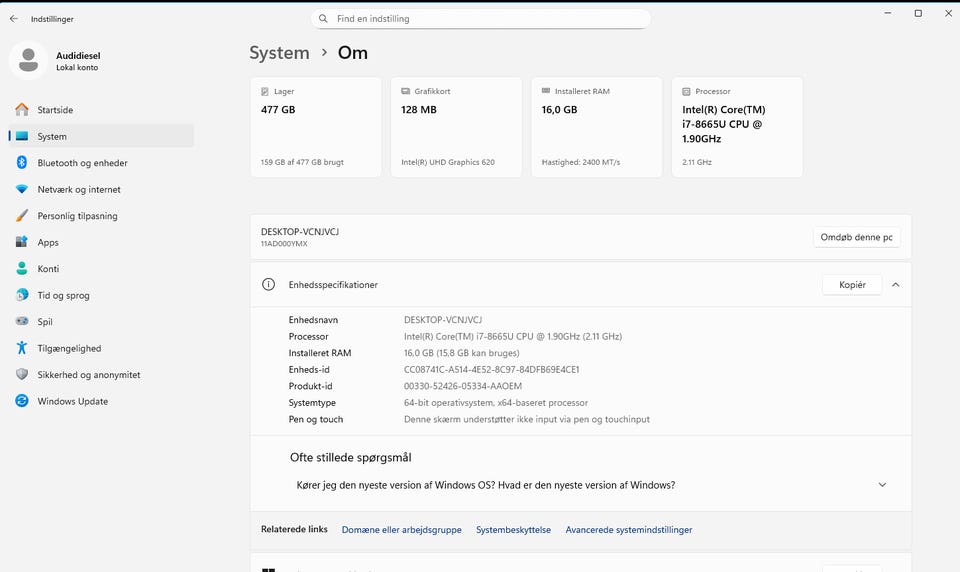Image resolution: width=960 pixels, height=572 pixels.
Task: Click the Find en indstilling search box
Action: pos(481,19)
